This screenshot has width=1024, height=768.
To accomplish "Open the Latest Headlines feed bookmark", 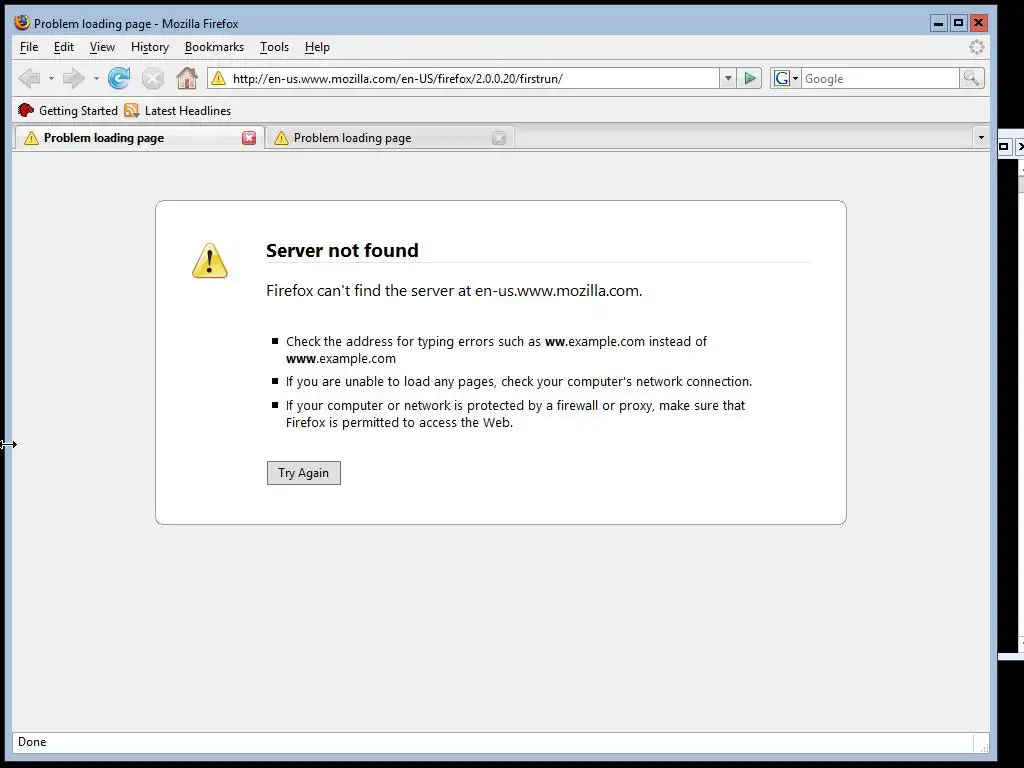I will (x=178, y=110).
